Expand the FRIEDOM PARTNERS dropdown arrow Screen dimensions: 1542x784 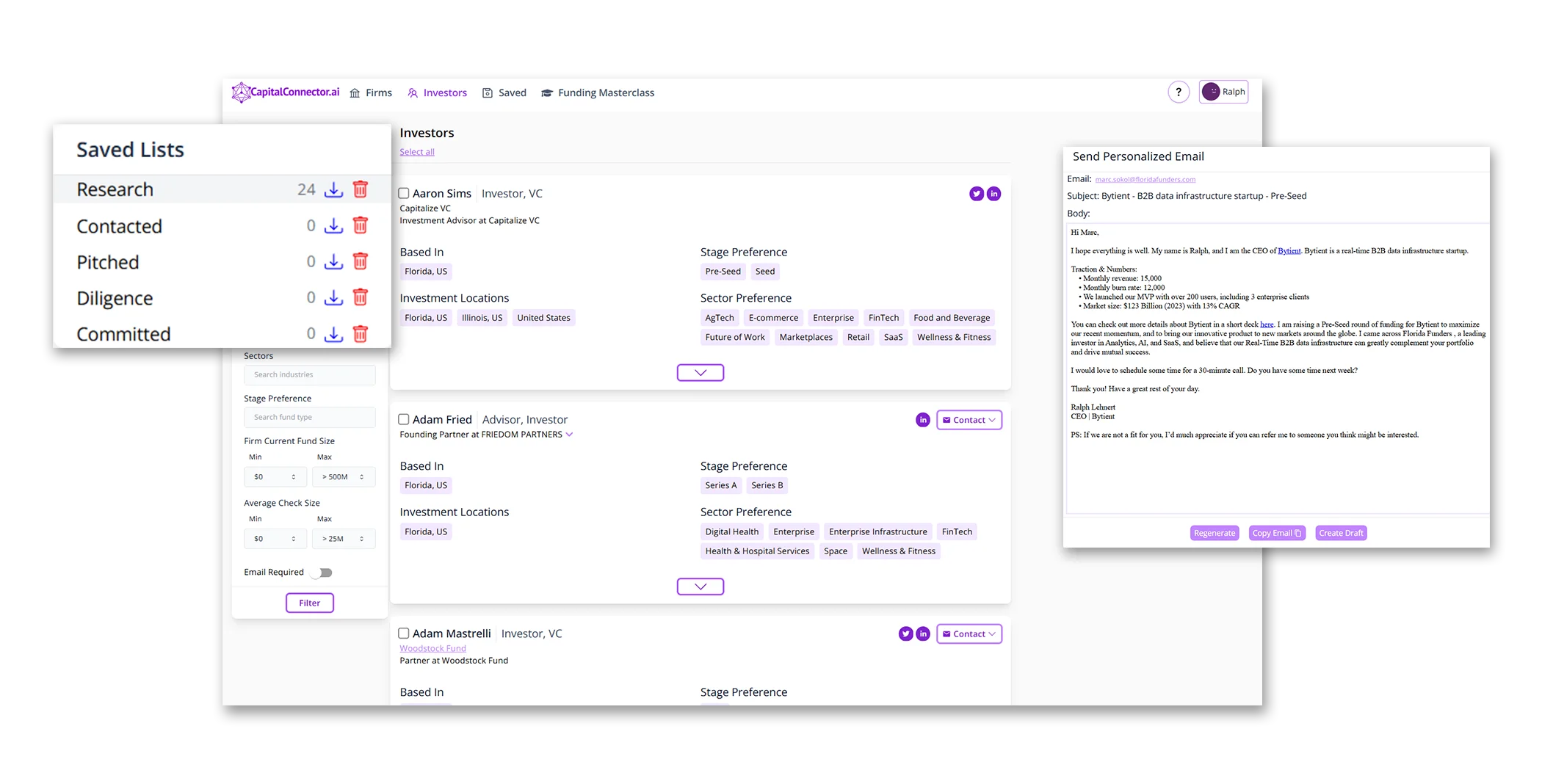pos(569,435)
